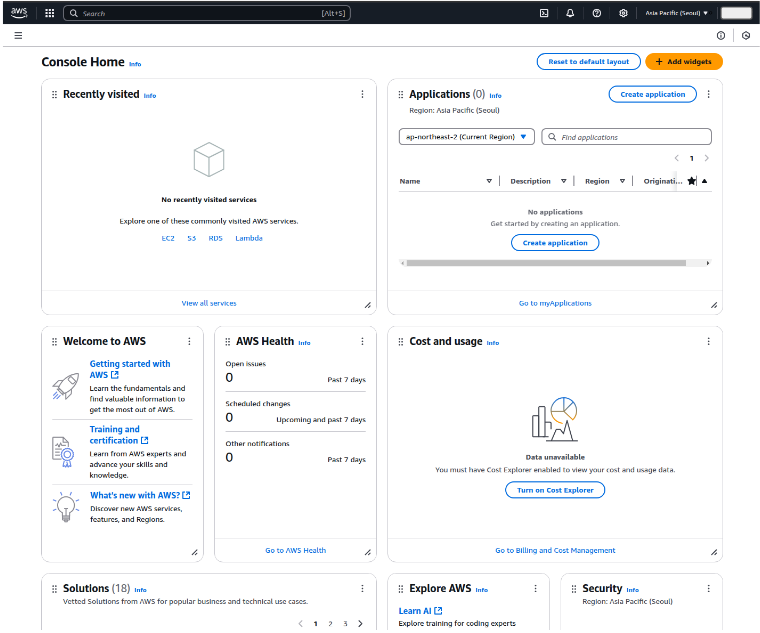The width and height of the screenshot is (760, 633).
Task: Click the AWS Health resize corner handle
Action: (x=368, y=552)
